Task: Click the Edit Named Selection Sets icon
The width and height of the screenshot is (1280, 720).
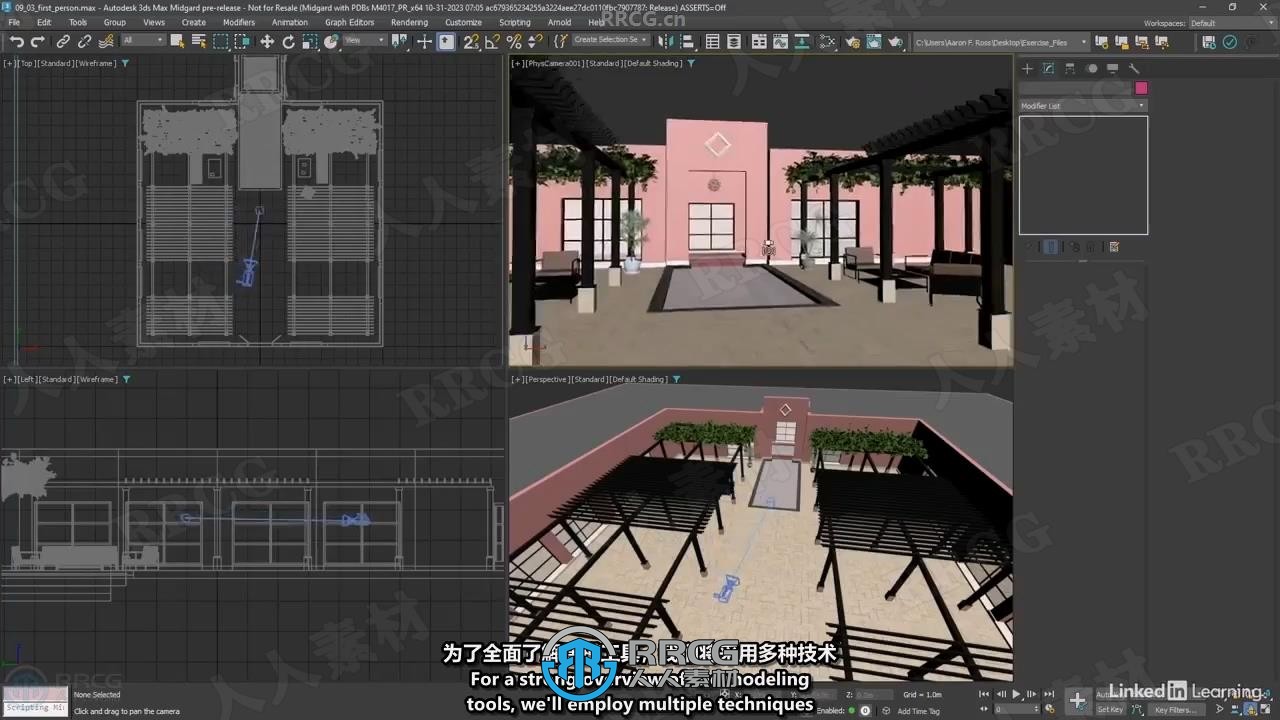Action: pos(560,41)
